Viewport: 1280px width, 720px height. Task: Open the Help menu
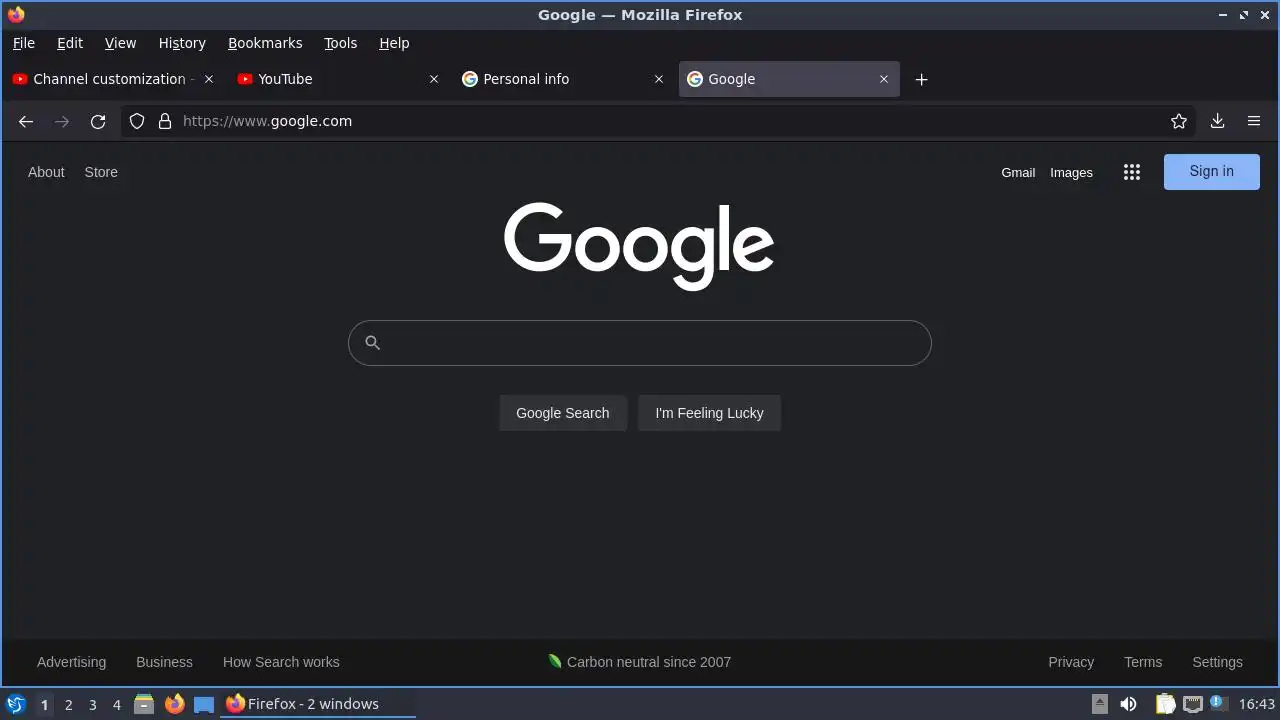tap(394, 43)
